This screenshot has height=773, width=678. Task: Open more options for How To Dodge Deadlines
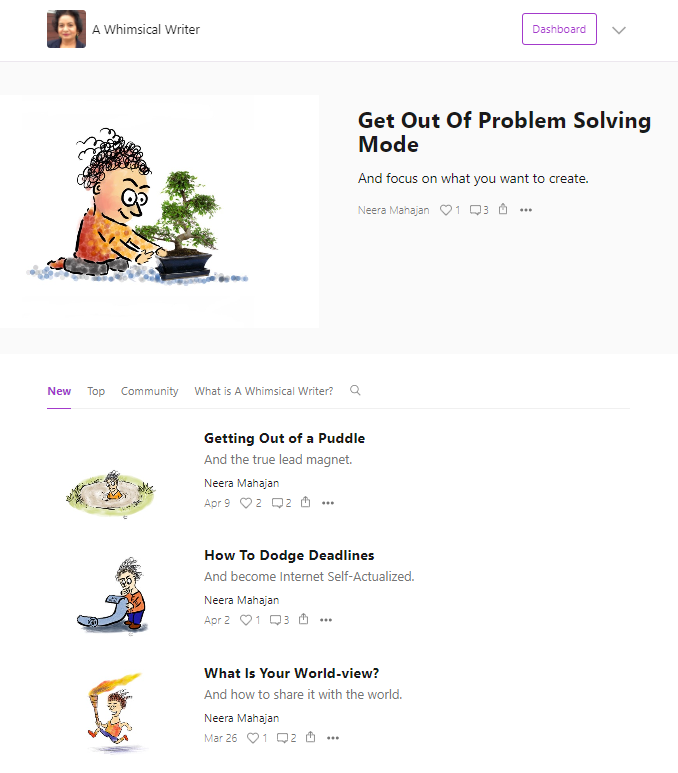326,620
